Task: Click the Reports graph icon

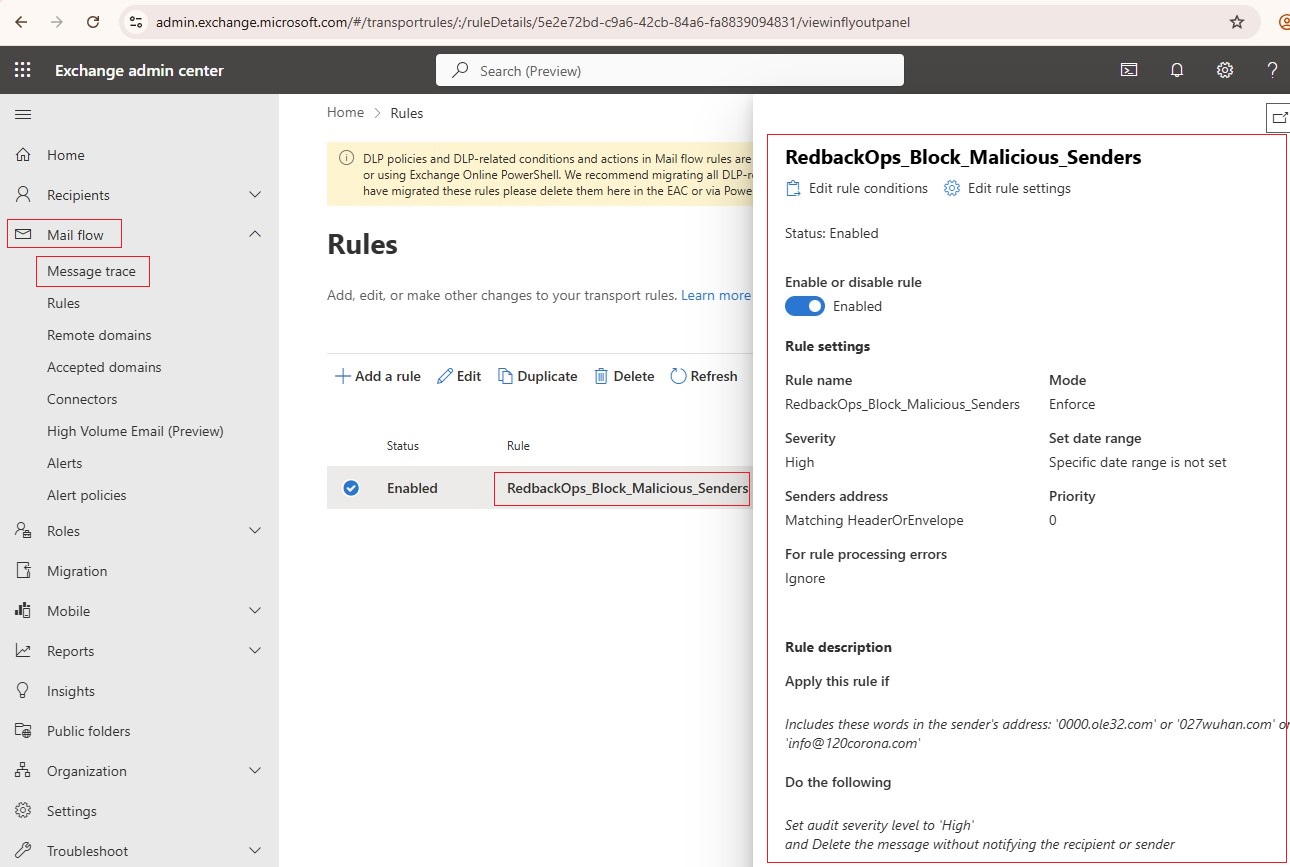Action: pyautogui.click(x=23, y=651)
